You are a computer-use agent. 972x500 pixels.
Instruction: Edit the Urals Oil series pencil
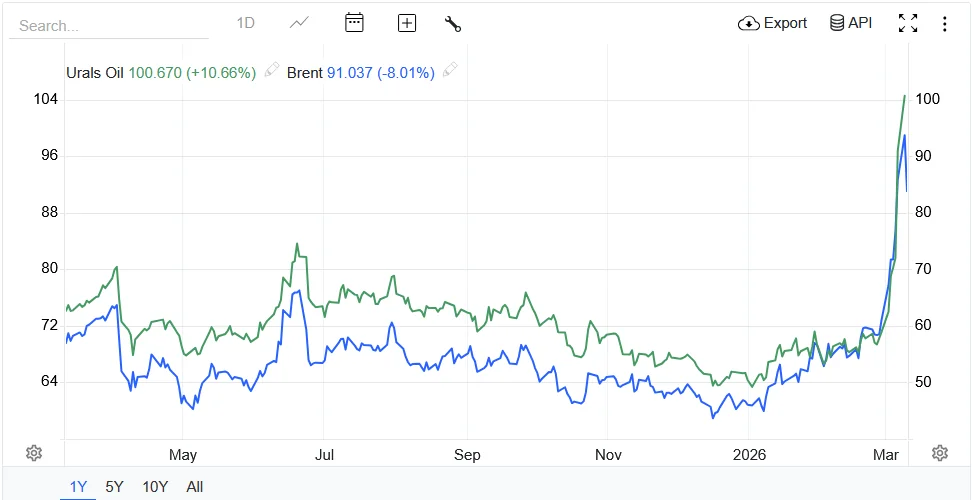click(x=272, y=71)
